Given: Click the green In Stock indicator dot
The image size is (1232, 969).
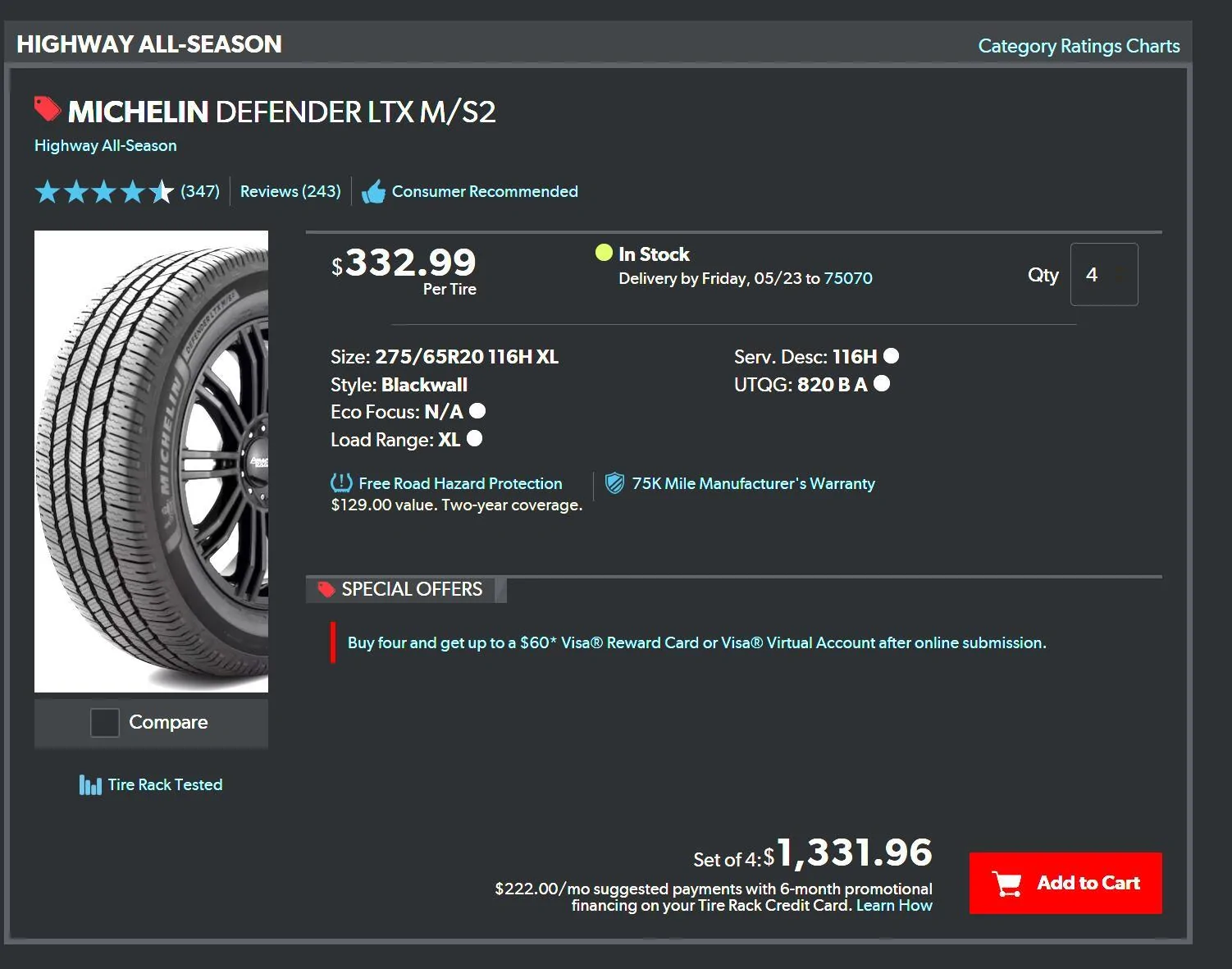Looking at the screenshot, I should click(604, 253).
